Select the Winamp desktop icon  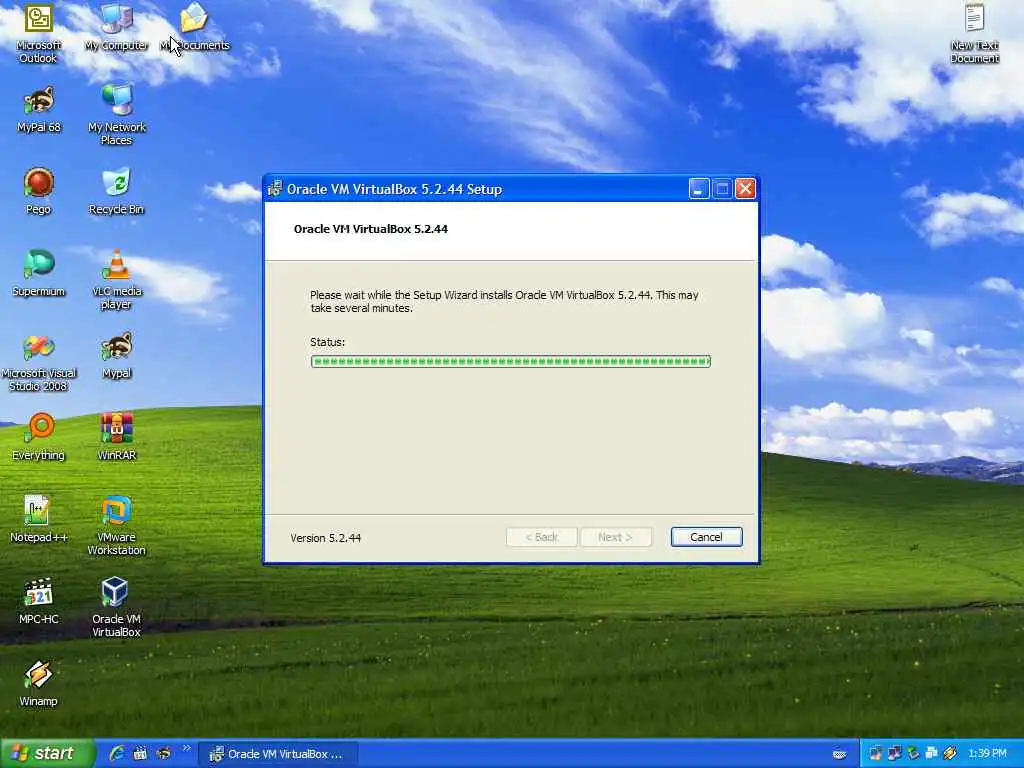39,683
